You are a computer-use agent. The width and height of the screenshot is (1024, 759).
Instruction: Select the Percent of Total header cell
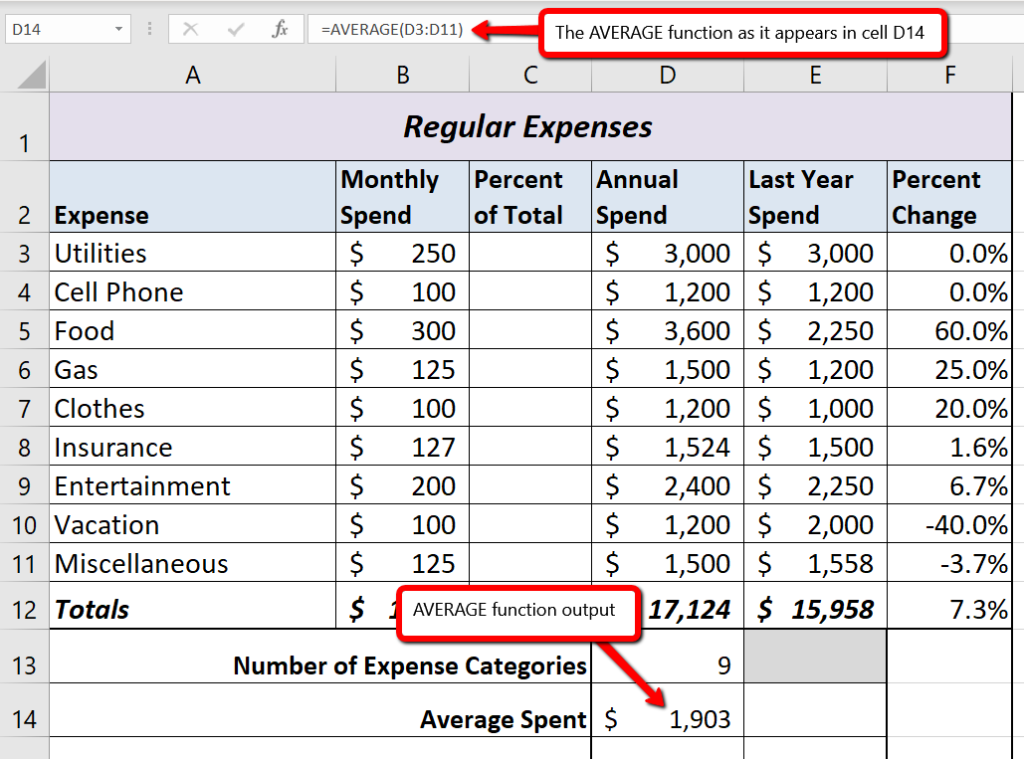(x=530, y=197)
